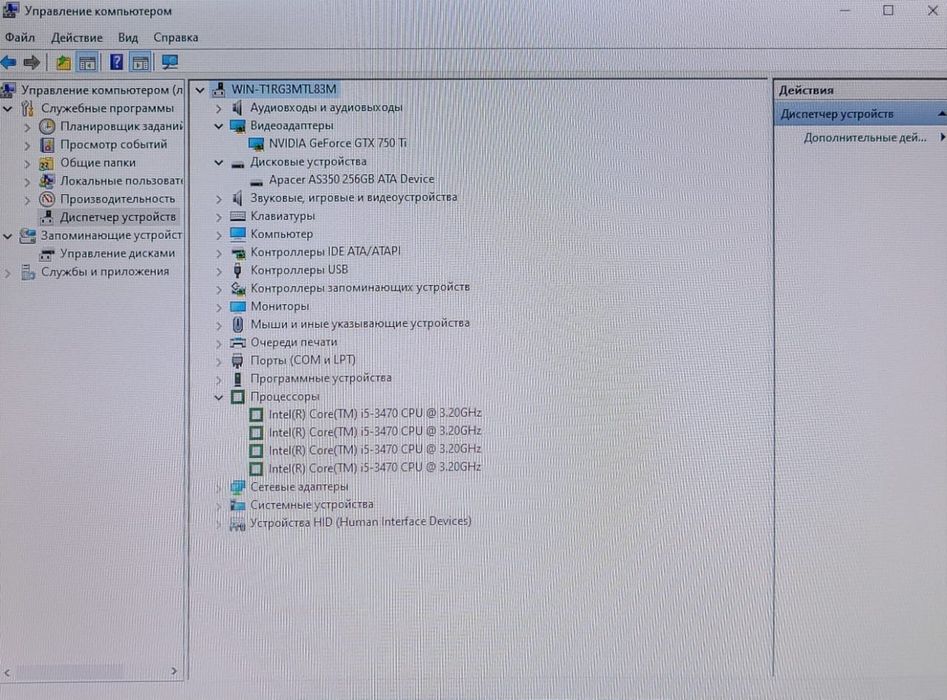Select the third Intel Core i5-3470 CPU entry

(374, 449)
